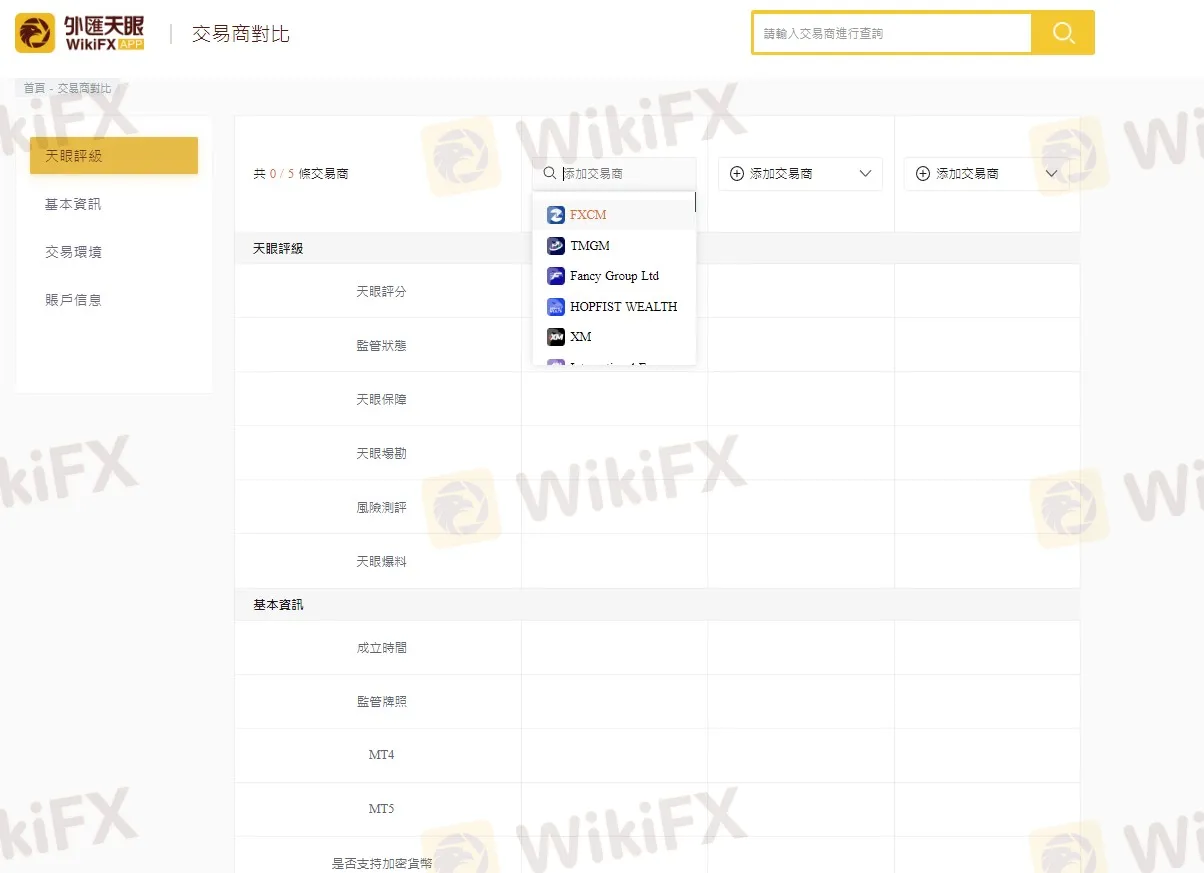1204x873 pixels.
Task: Click the 交易商對比 page title in the header
Action: (241, 34)
